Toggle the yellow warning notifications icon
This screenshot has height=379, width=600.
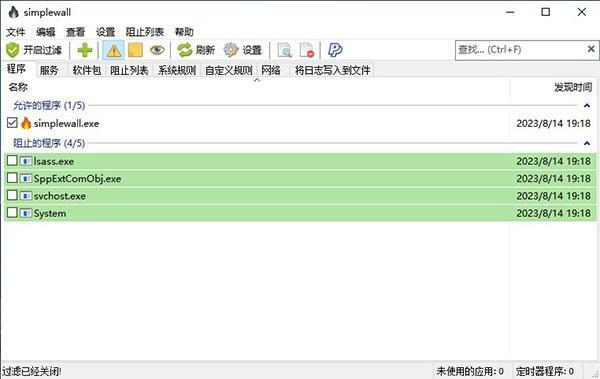point(114,50)
